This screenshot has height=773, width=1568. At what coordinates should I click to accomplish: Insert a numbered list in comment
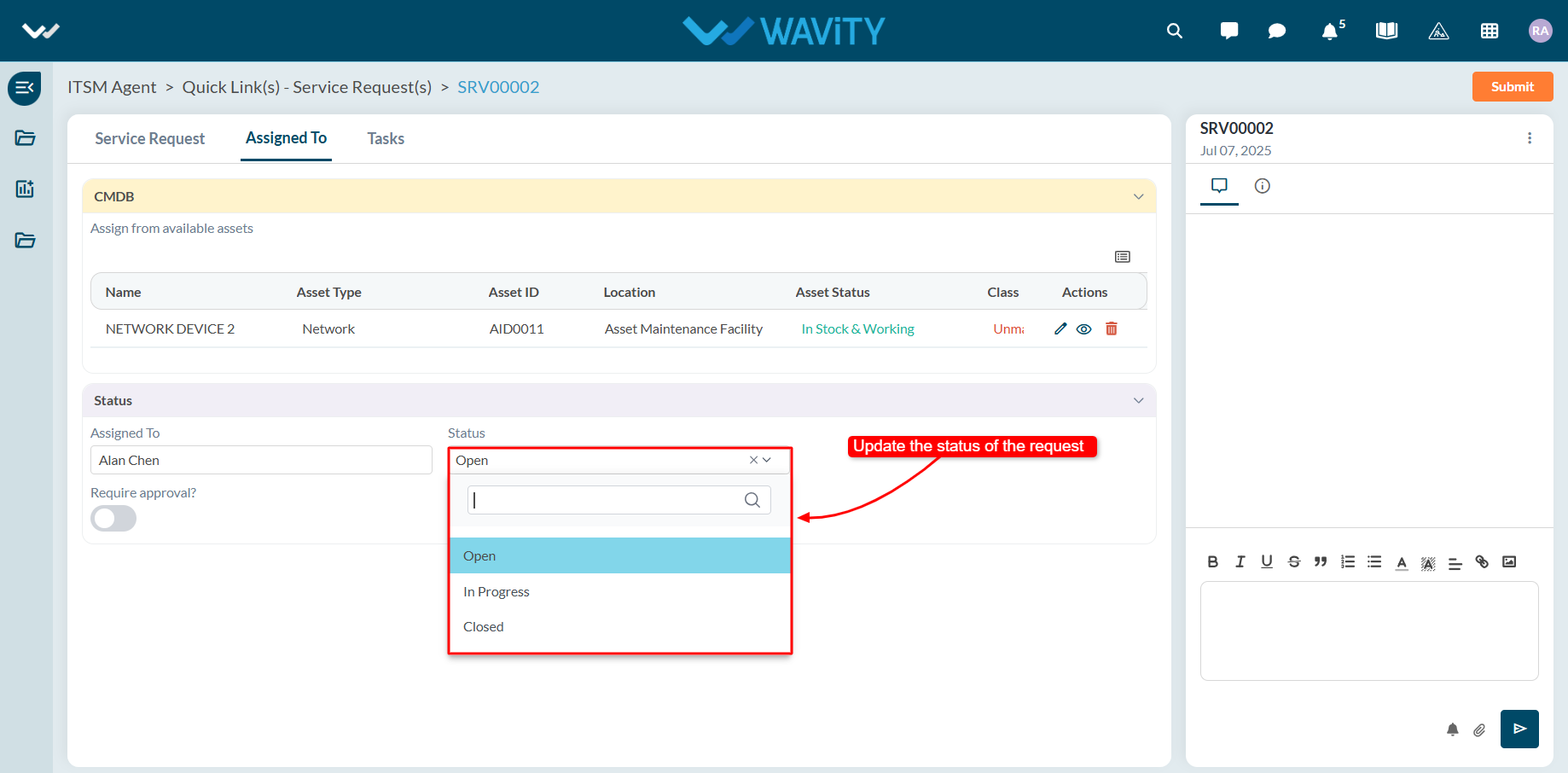tap(1348, 561)
